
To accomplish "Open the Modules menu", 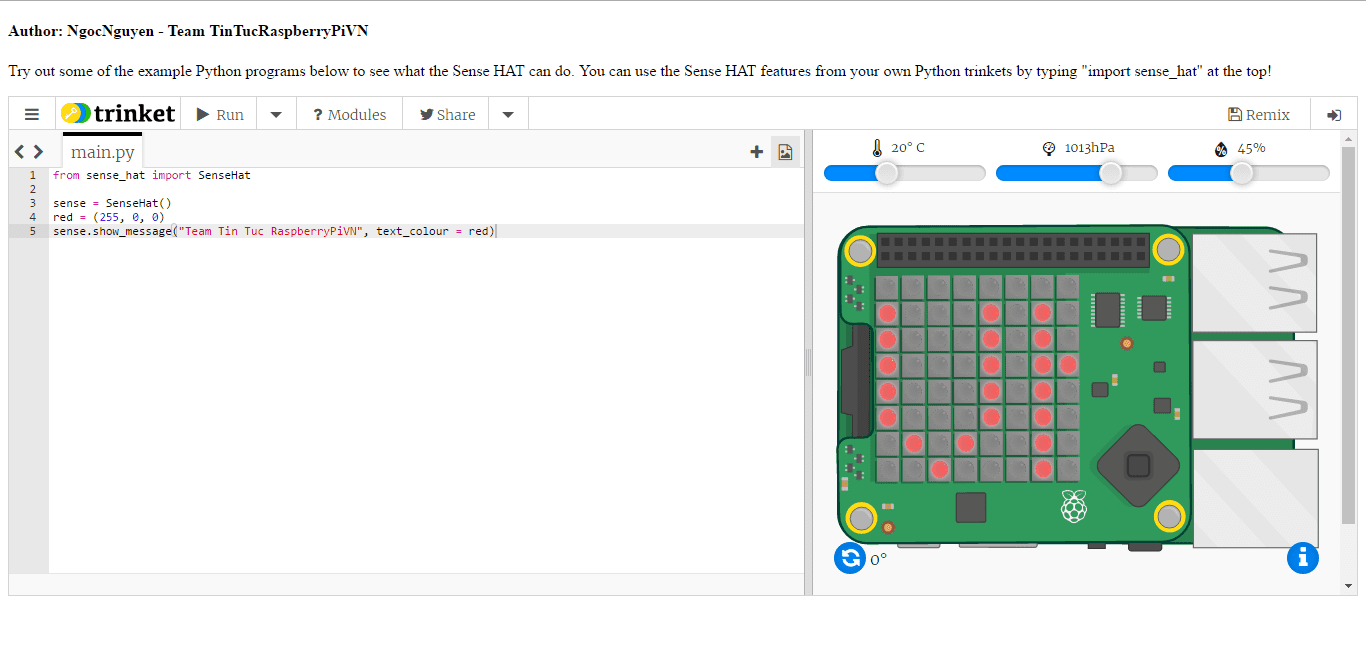I will pyautogui.click(x=349, y=115).
